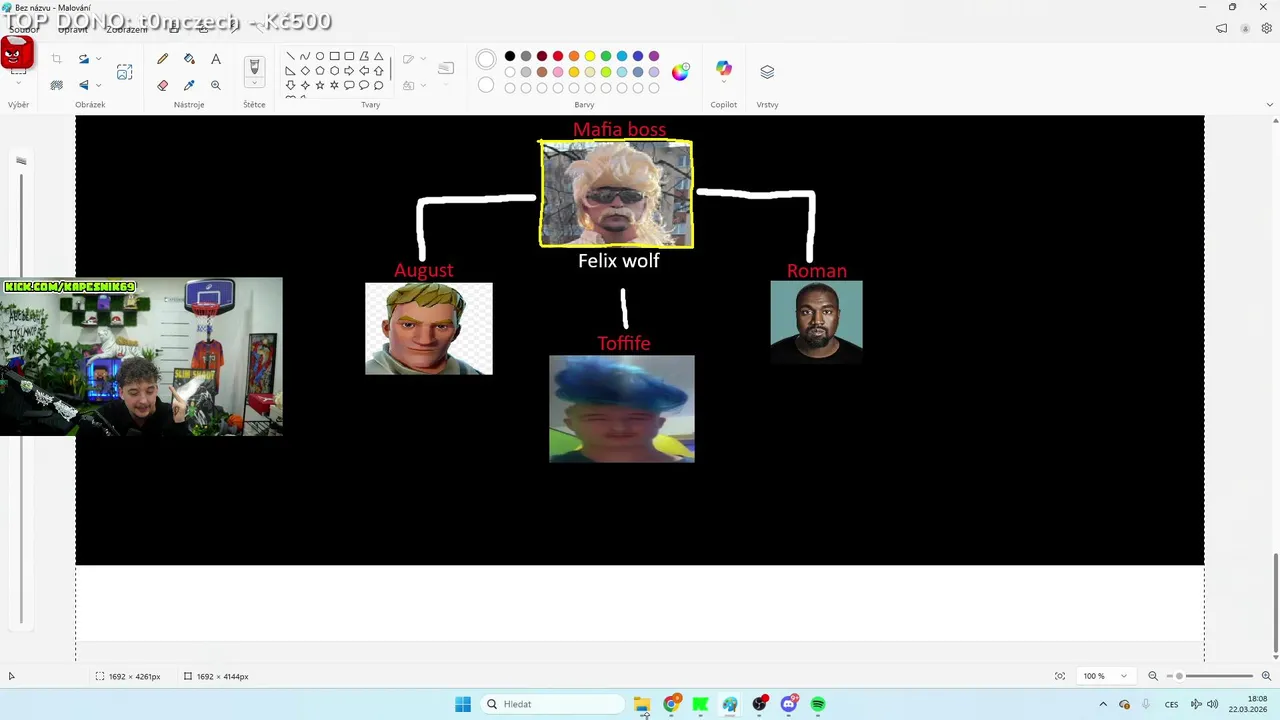Click the Flip image icon
Viewport: 1280px width, 720px height.
(84, 85)
